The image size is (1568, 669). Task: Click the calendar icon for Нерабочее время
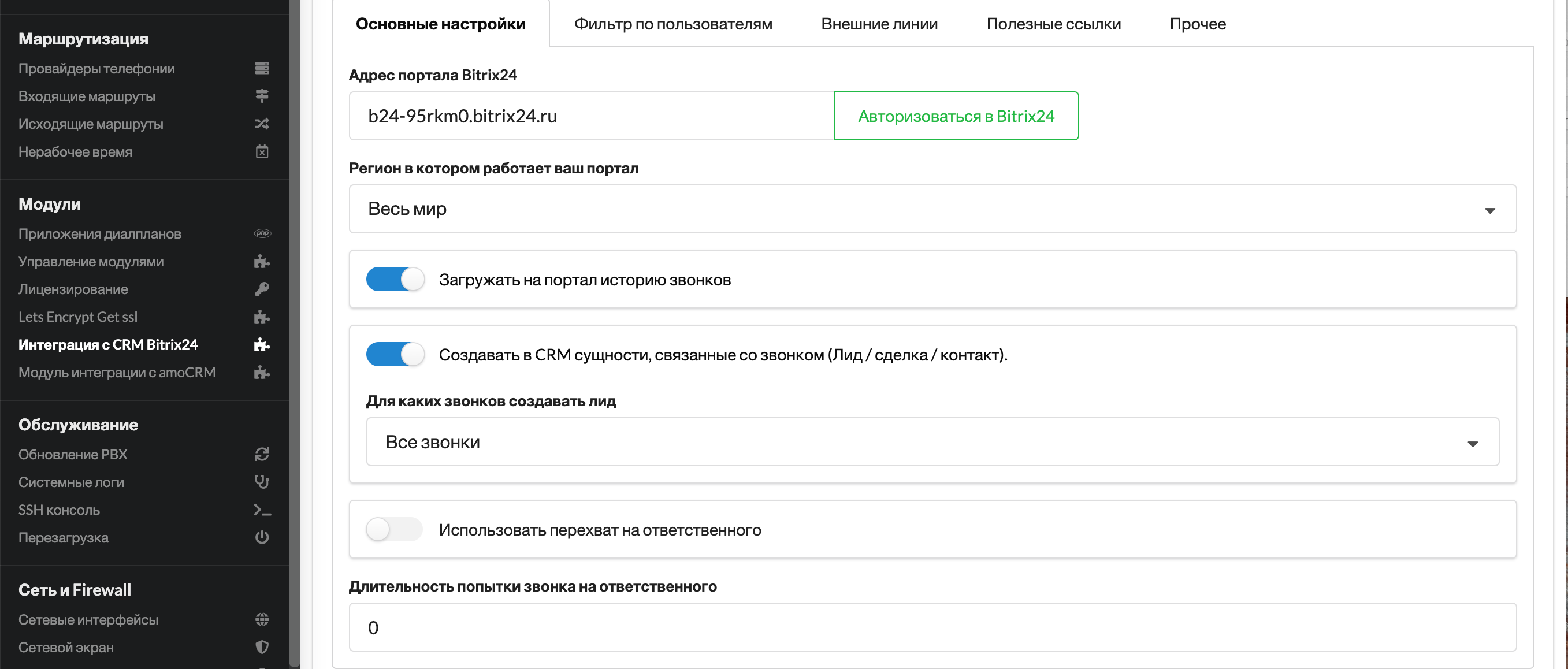point(262,151)
